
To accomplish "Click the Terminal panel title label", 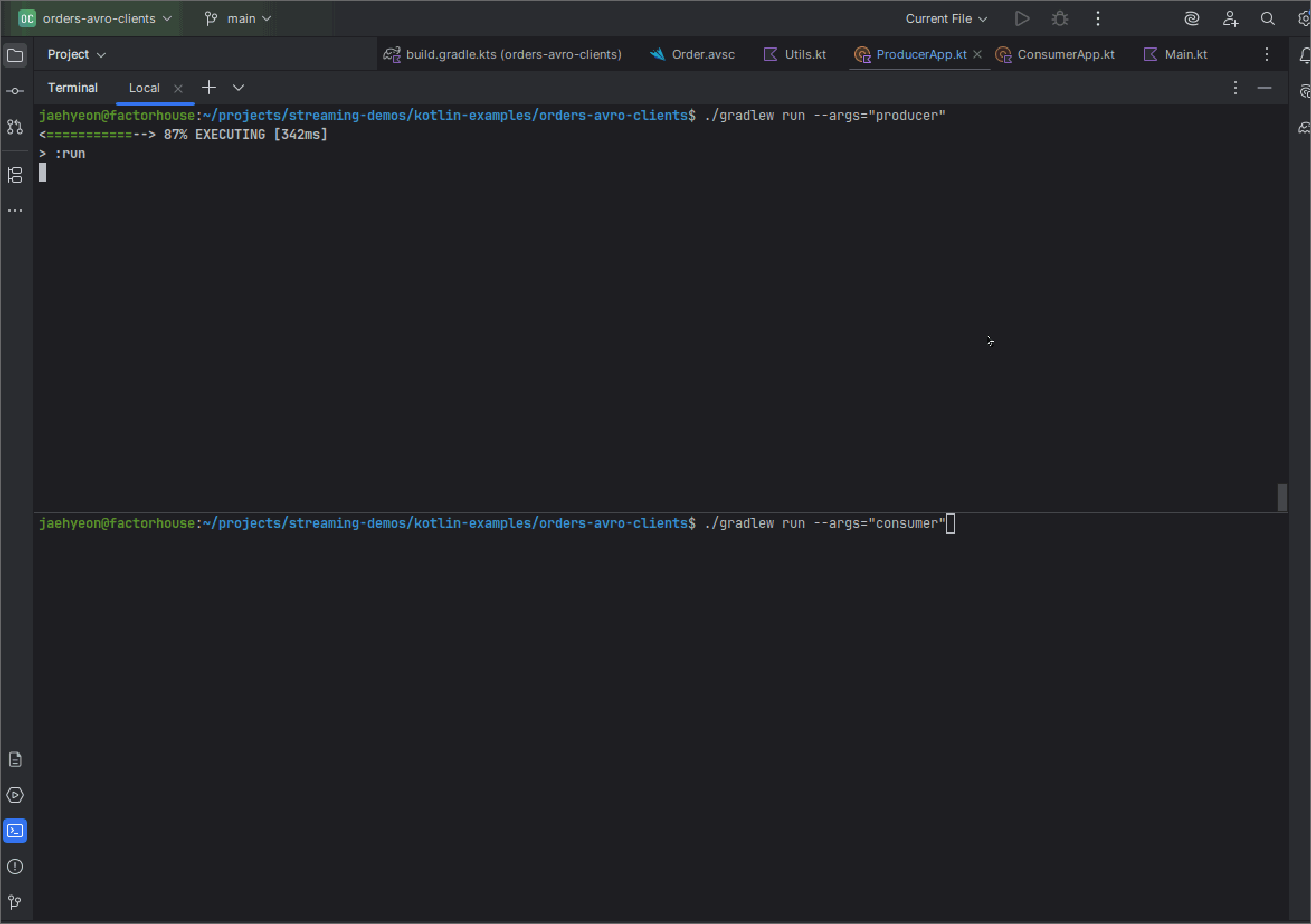I will tap(73, 88).
